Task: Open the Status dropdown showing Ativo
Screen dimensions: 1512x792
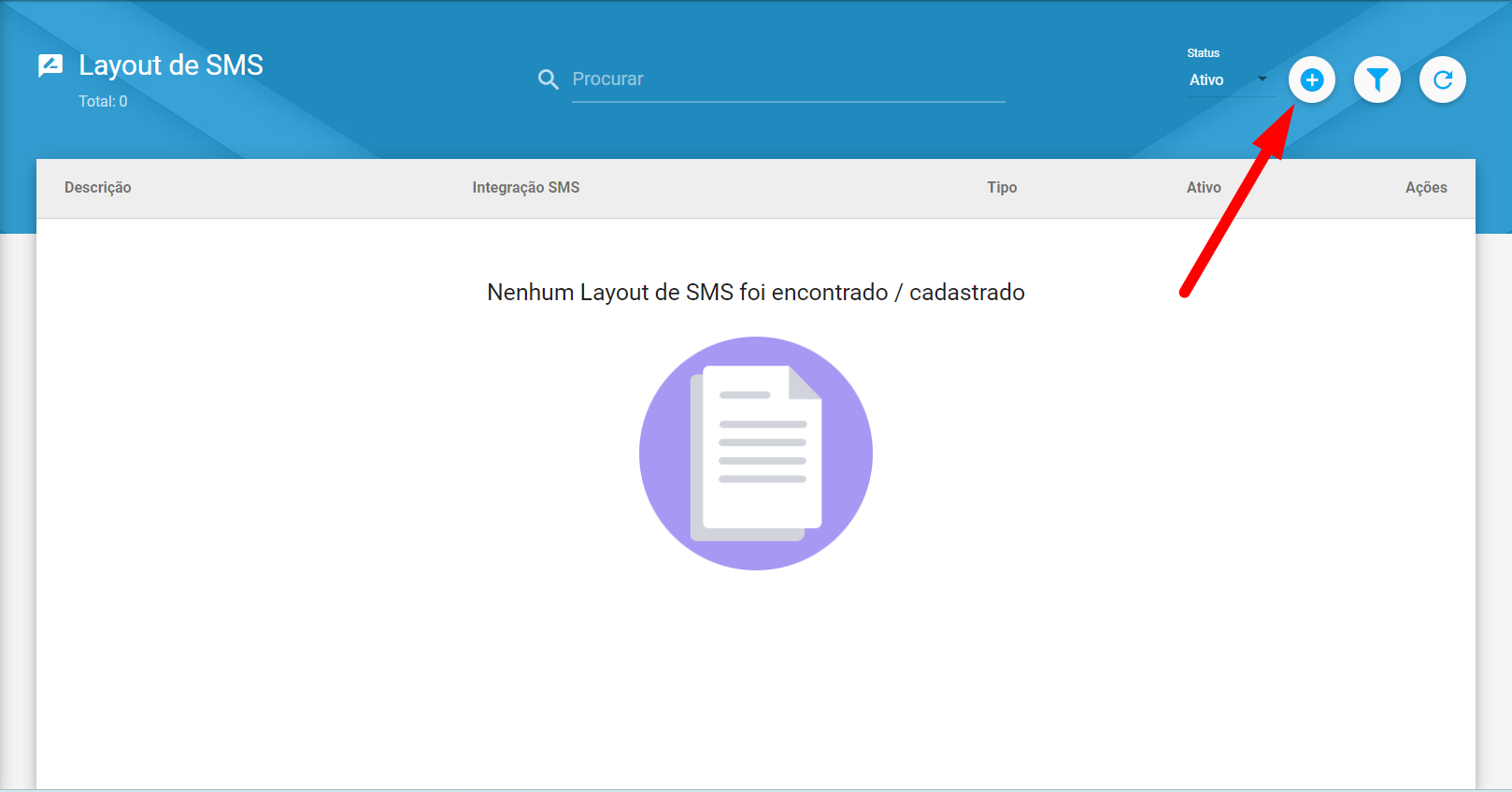Action: [x=1229, y=80]
